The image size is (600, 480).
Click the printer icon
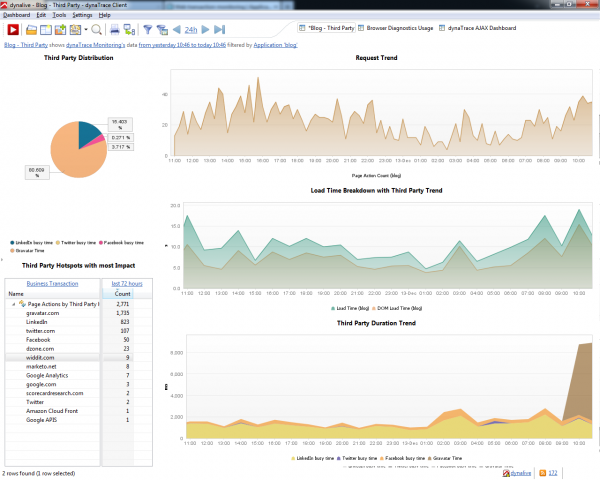coord(115,30)
